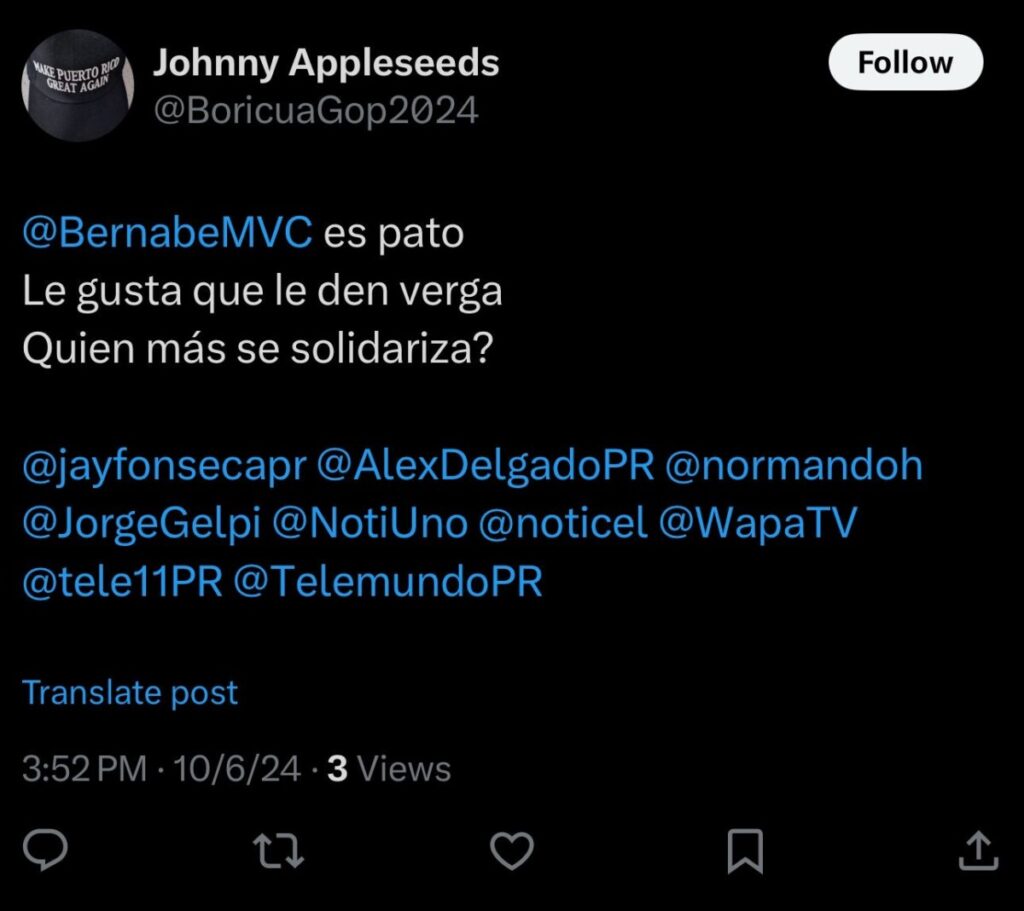1024x911 pixels.
Task: Open the @NotiUno mention
Action: (370, 524)
